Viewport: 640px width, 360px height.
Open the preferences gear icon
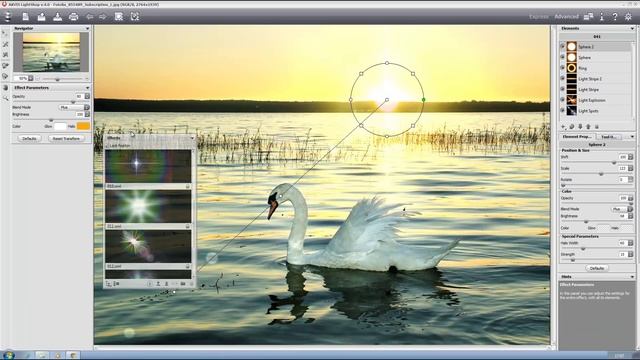coord(628,16)
